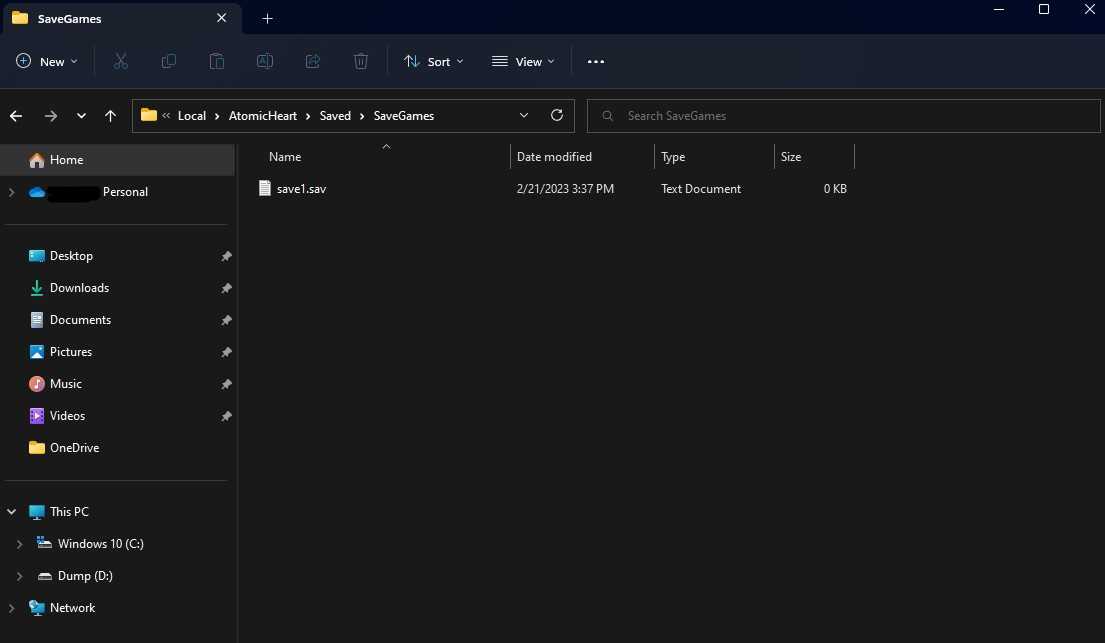Click the pin icon beside Music
Screen dimensions: 1105x643
(226, 384)
